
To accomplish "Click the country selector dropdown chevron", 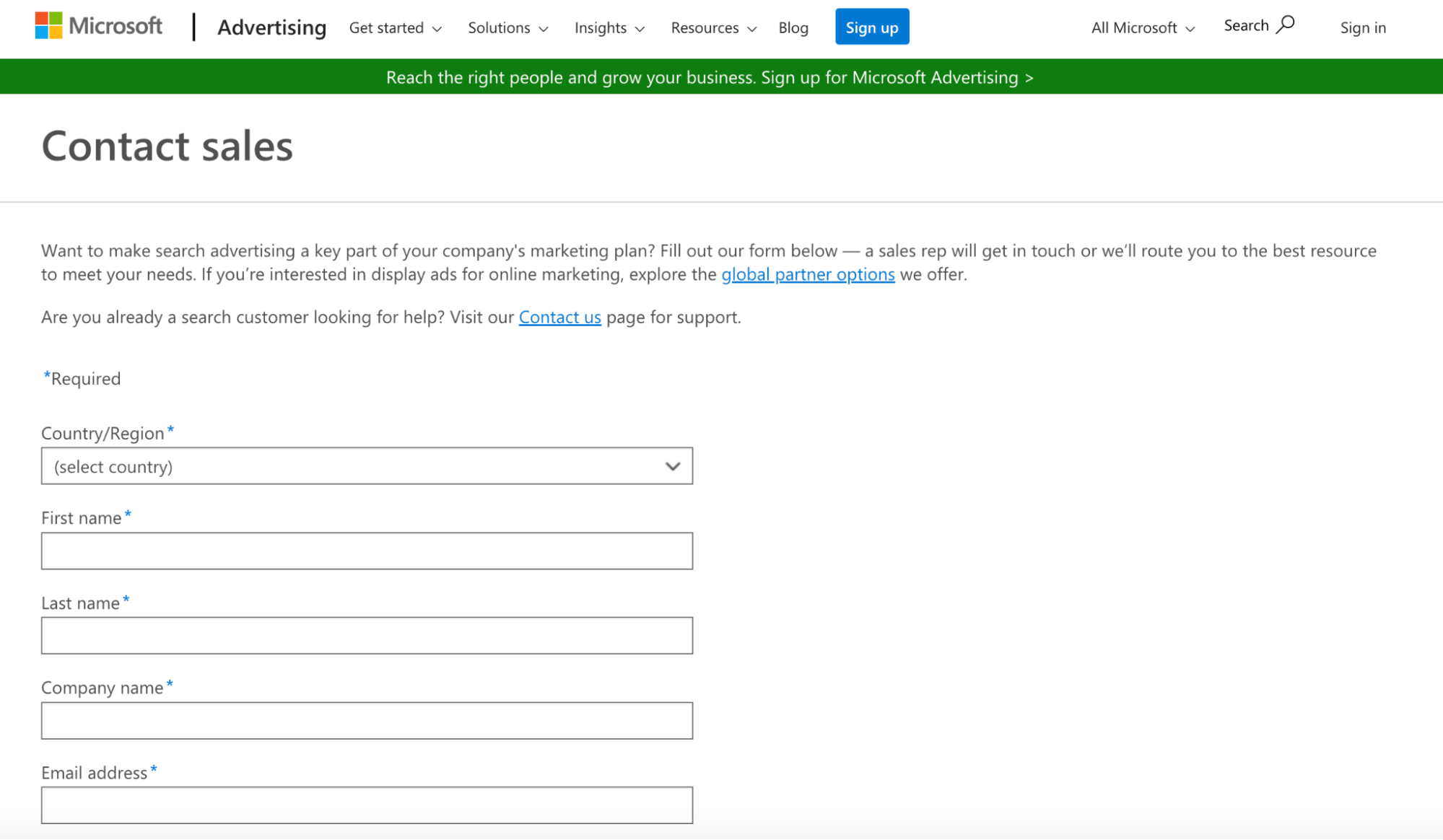I will click(x=673, y=465).
